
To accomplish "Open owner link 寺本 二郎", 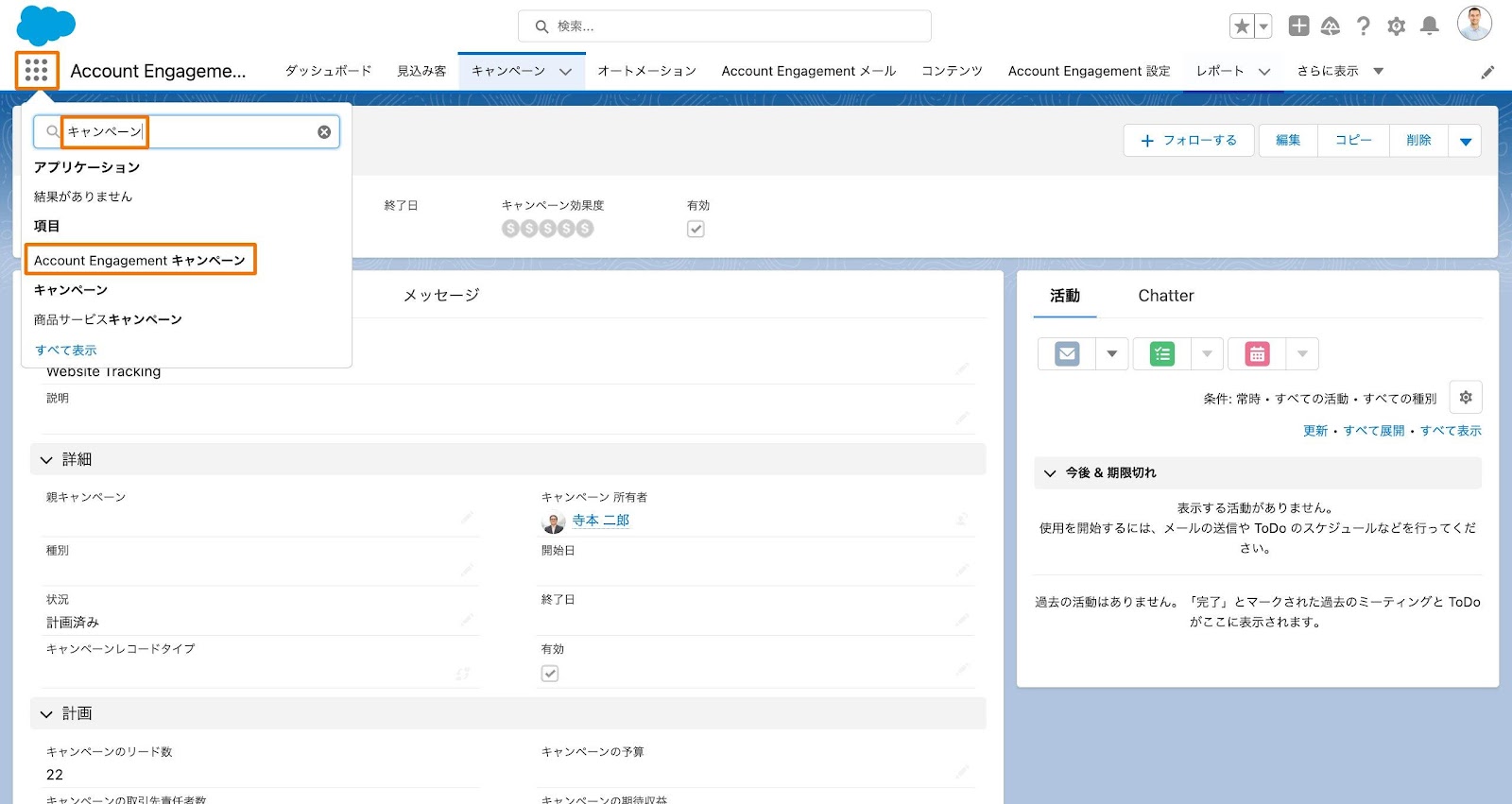I will pos(601,521).
